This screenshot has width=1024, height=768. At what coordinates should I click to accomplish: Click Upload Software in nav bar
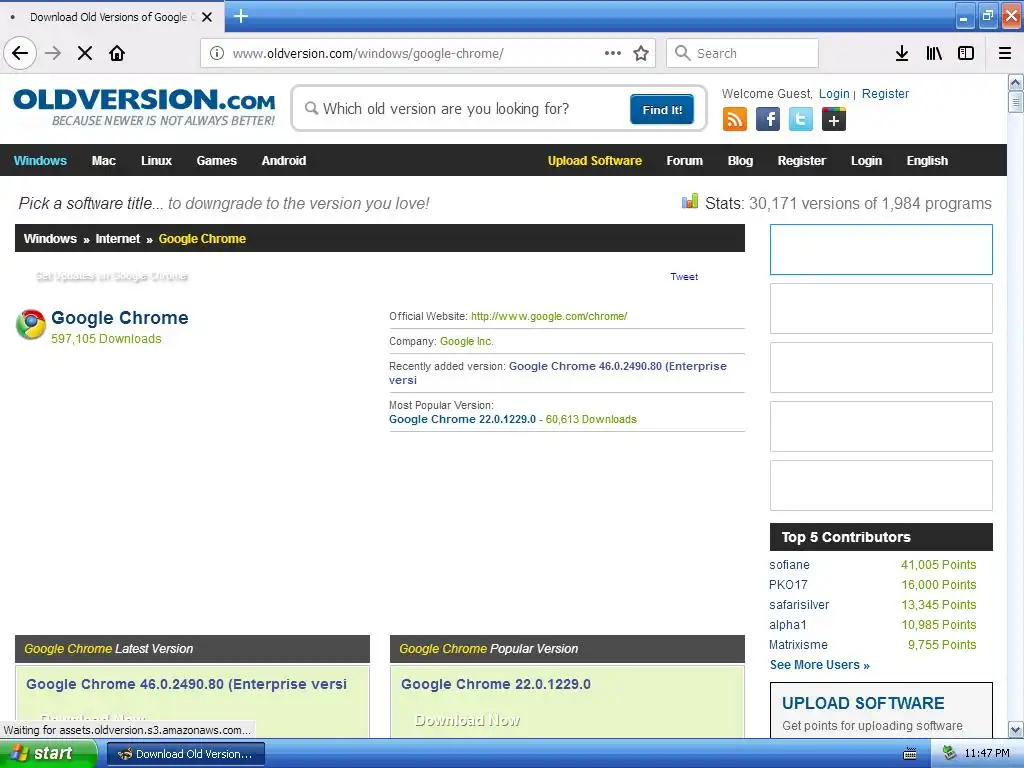tap(594, 161)
